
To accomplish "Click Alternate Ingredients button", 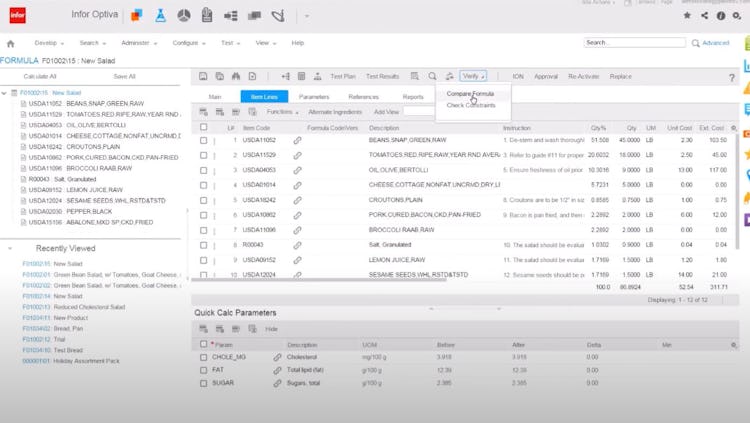I will [x=335, y=112].
